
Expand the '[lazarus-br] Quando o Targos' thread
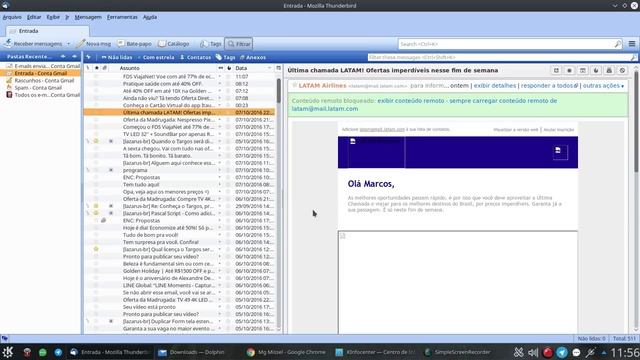coord(88,141)
